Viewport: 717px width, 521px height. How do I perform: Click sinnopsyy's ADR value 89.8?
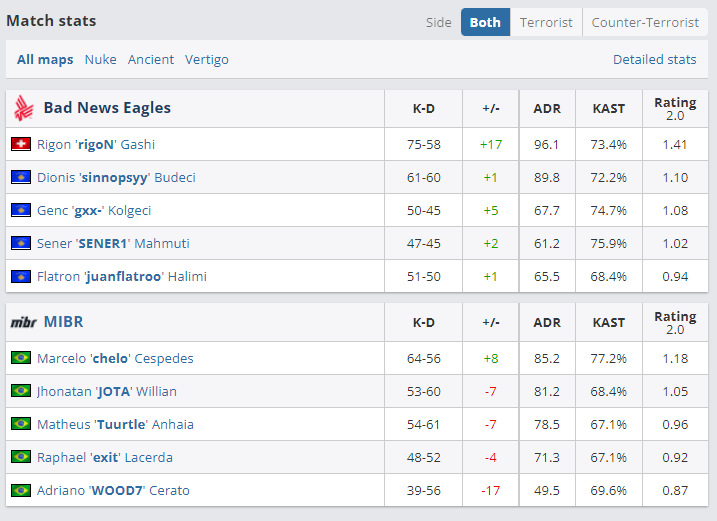[x=547, y=177]
